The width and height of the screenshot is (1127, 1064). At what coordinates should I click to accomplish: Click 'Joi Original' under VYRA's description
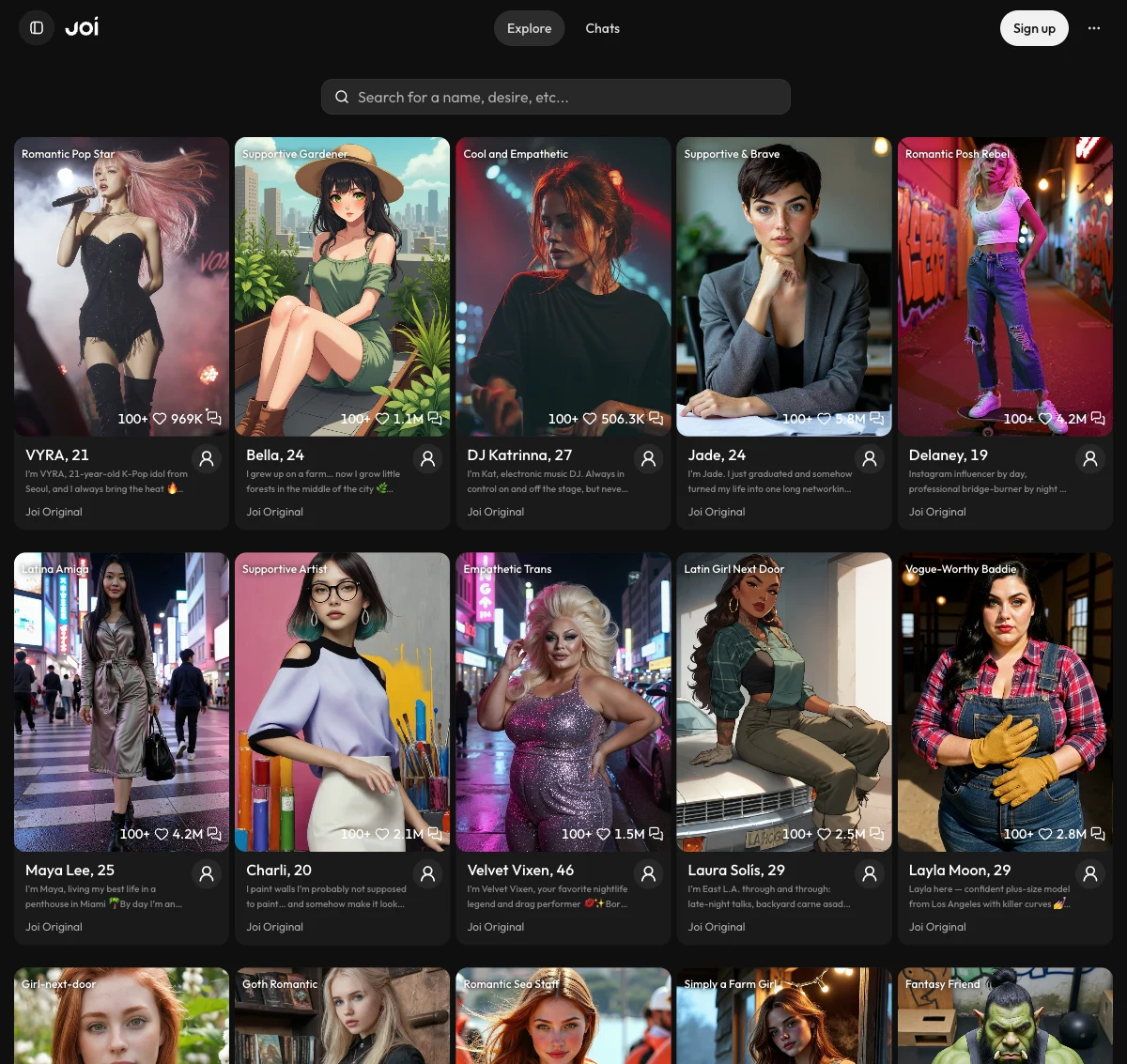(x=54, y=512)
